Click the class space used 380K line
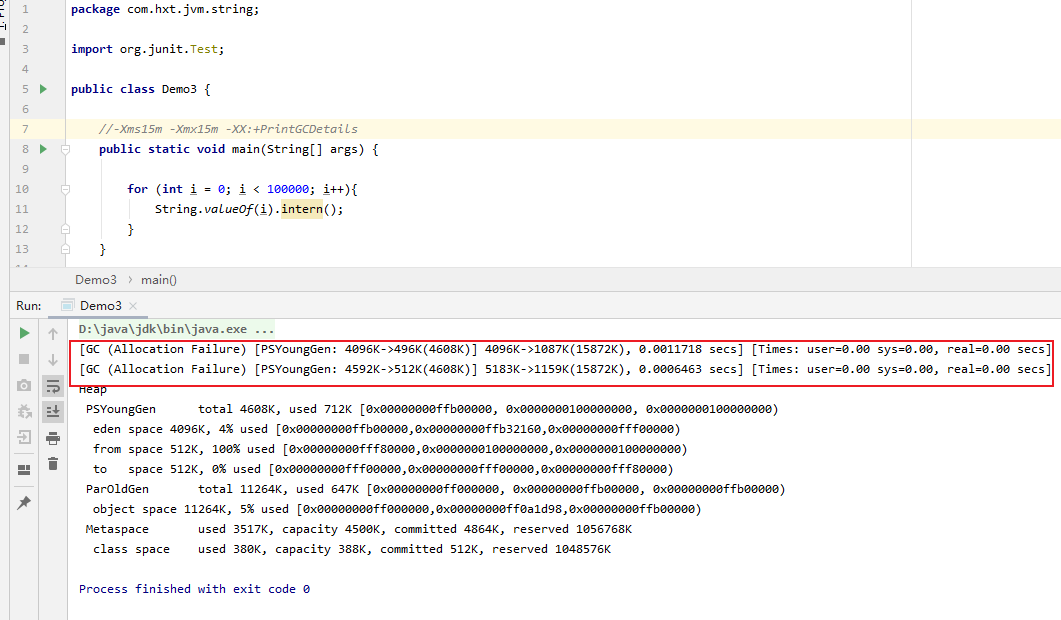 point(352,549)
